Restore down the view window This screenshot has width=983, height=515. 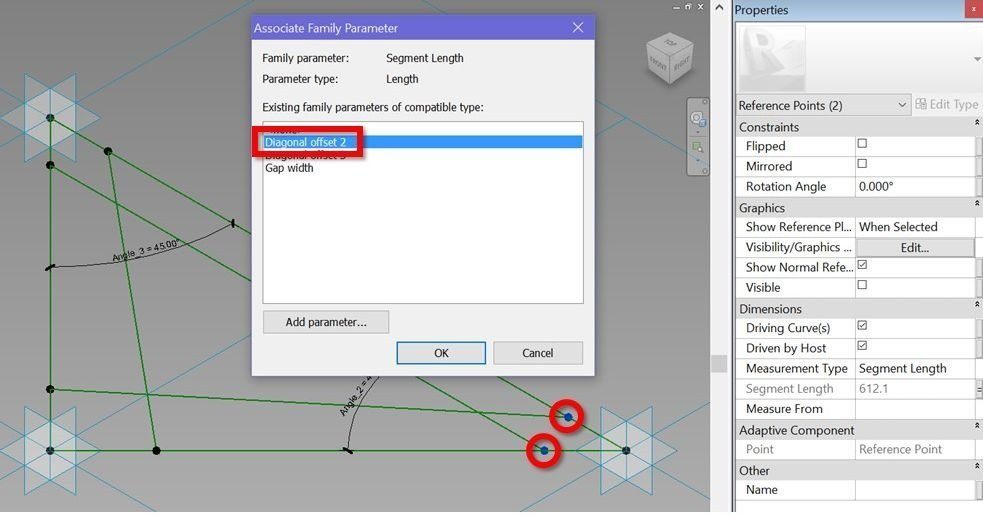[x=688, y=7]
